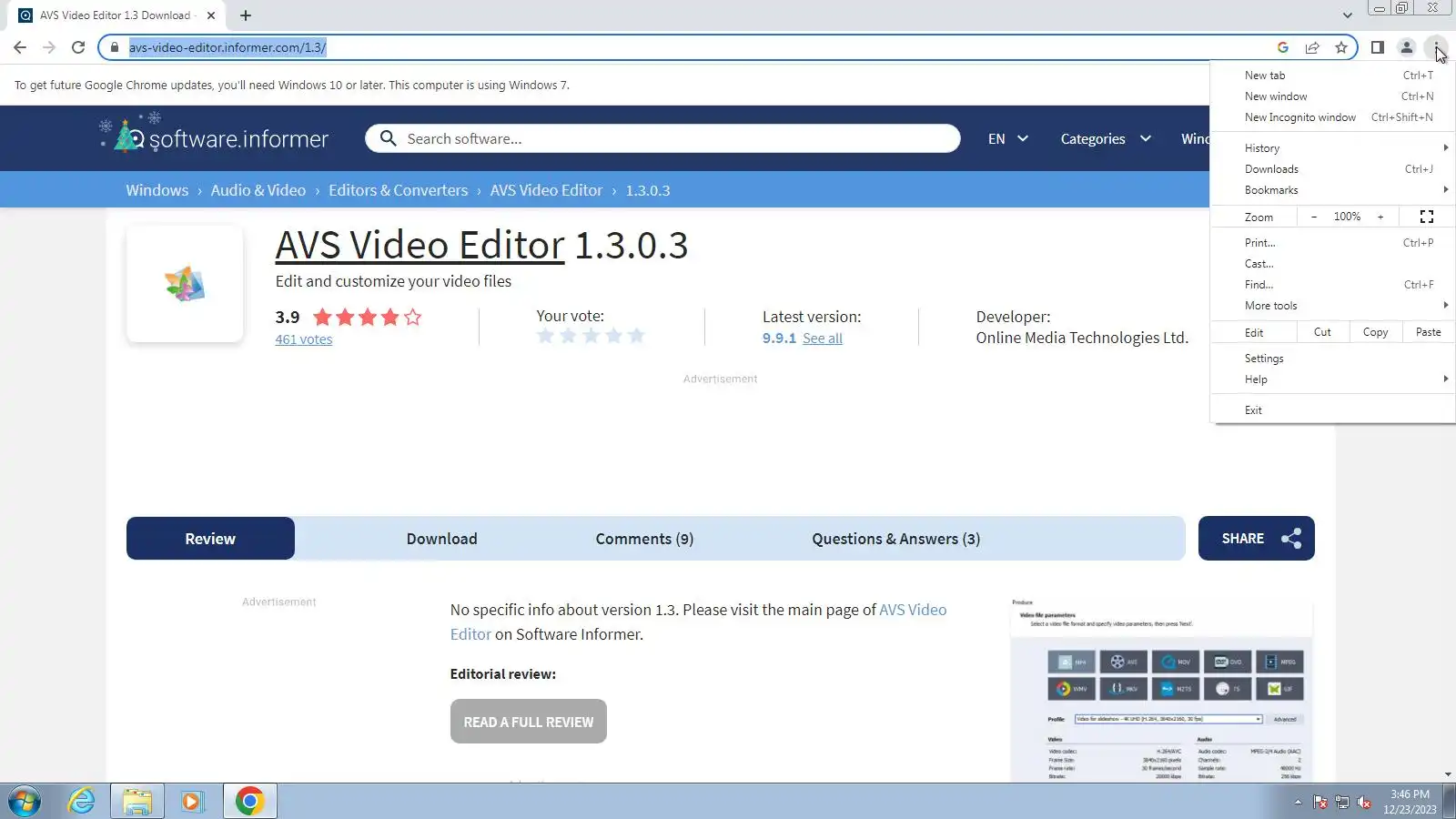1456x819 pixels.
Task: Open a new tab with plus button
Action: click(x=246, y=15)
